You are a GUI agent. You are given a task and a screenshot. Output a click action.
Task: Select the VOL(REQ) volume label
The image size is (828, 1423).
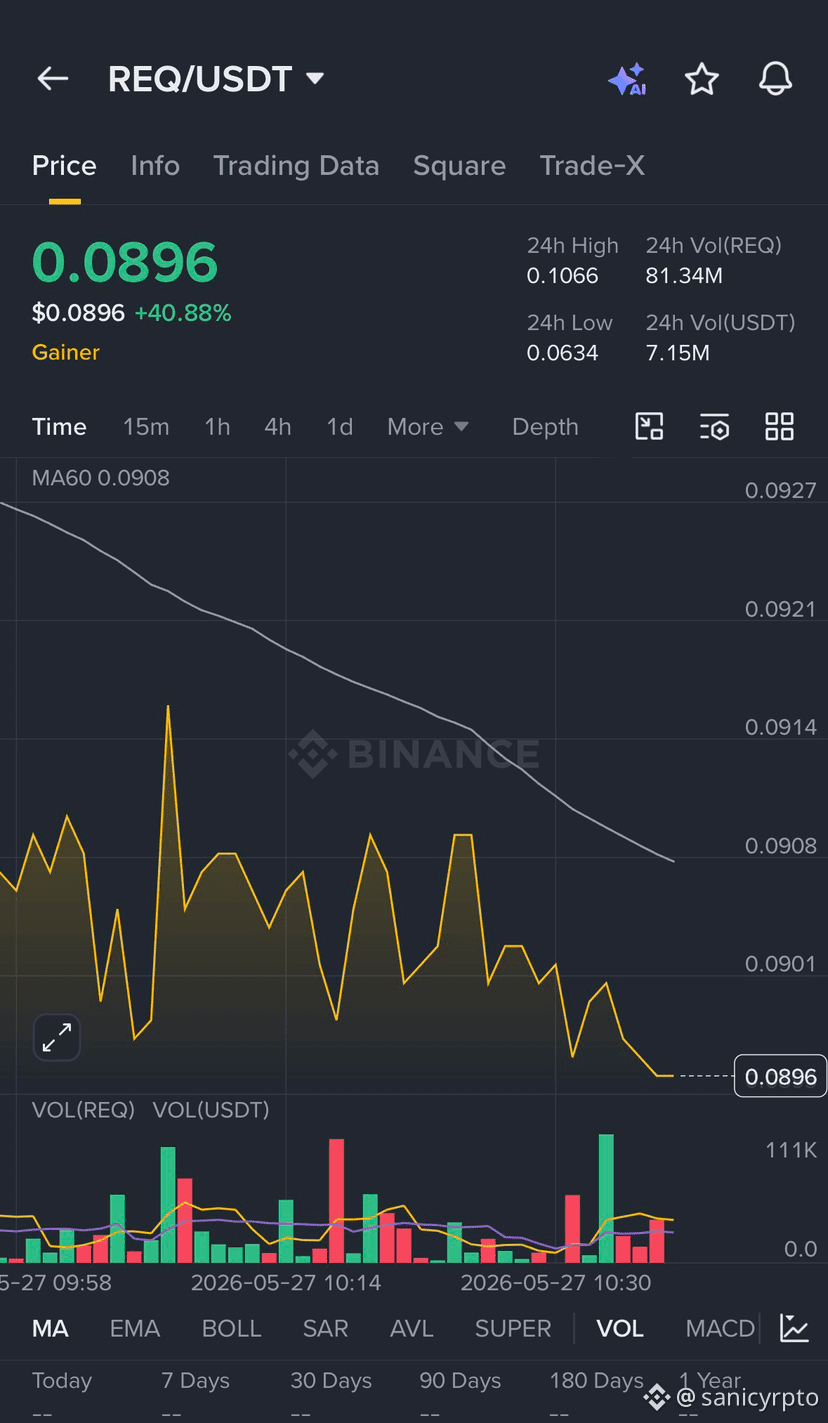pyautogui.click(x=83, y=1110)
